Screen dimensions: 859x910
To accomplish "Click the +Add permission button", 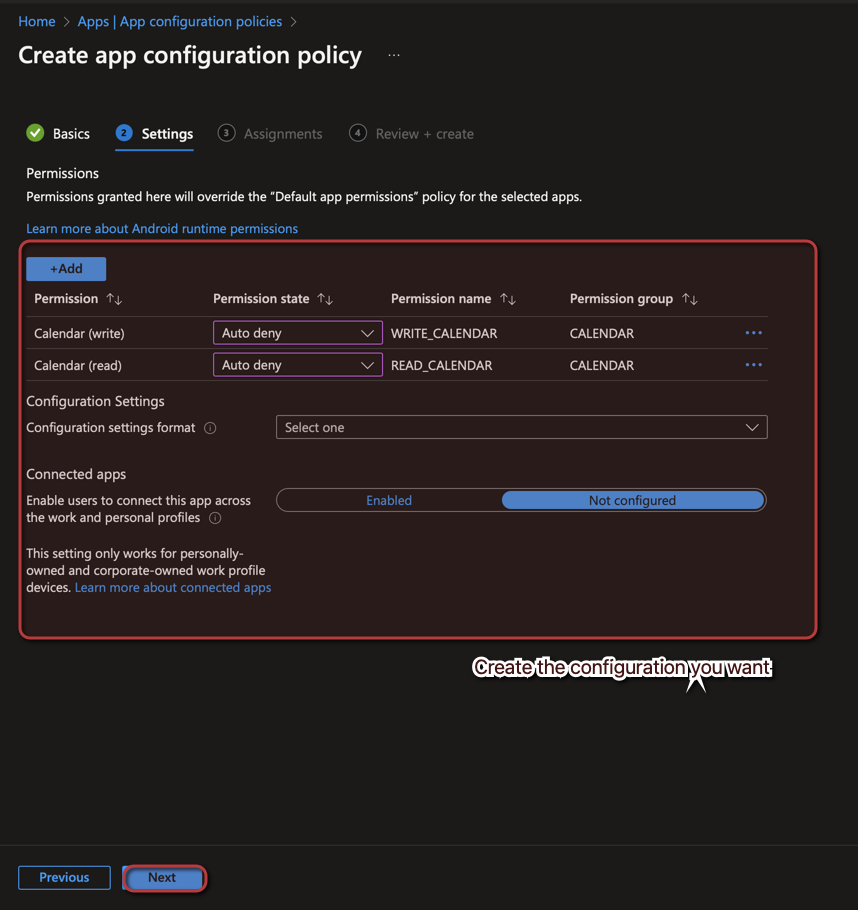I will (x=66, y=269).
